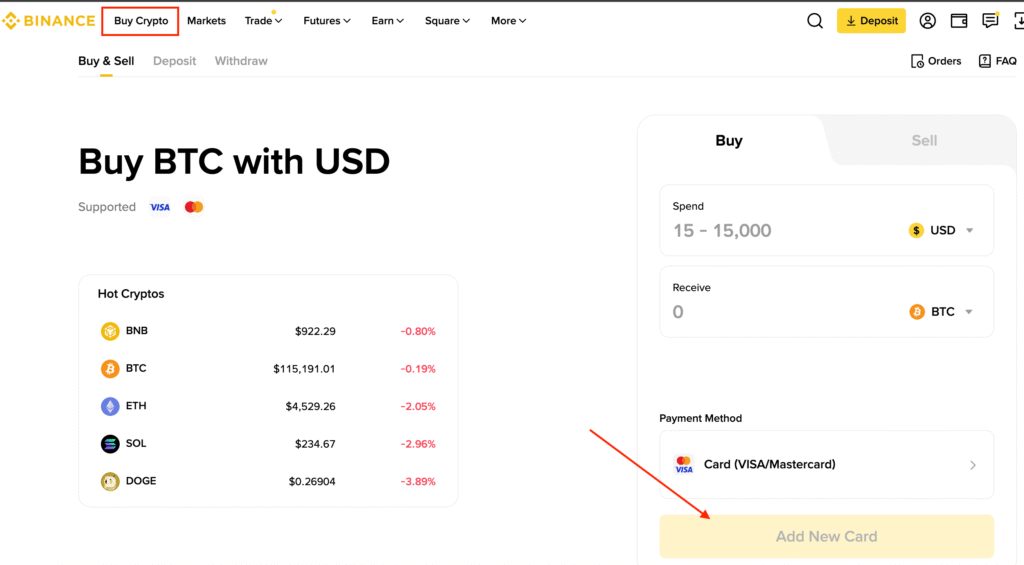Switch to the Deposit tab
The height and width of the screenshot is (565, 1024).
(x=174, y=61)
